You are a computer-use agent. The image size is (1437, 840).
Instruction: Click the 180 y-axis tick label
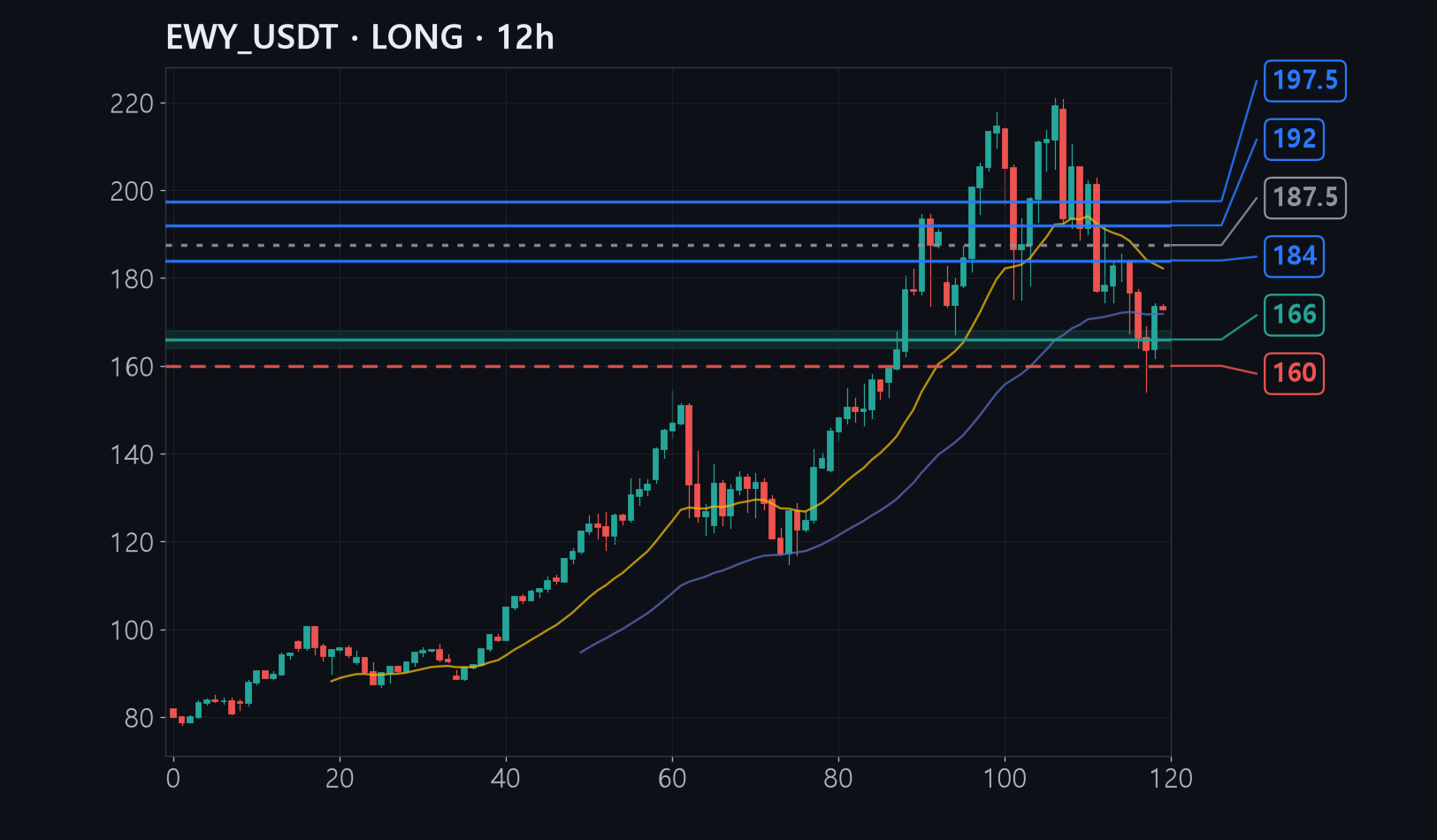tap(132, 279)
